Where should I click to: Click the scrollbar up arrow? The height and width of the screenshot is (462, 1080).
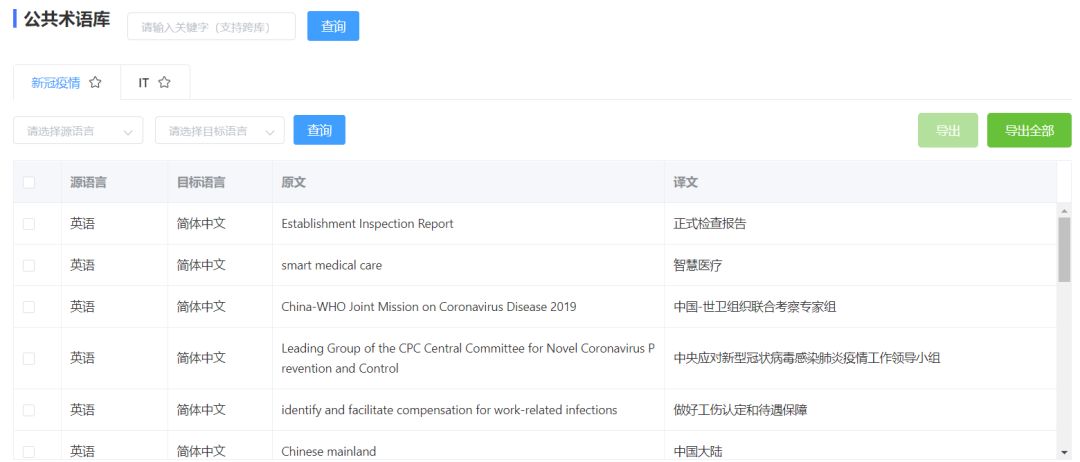(x=1064, y=210)
